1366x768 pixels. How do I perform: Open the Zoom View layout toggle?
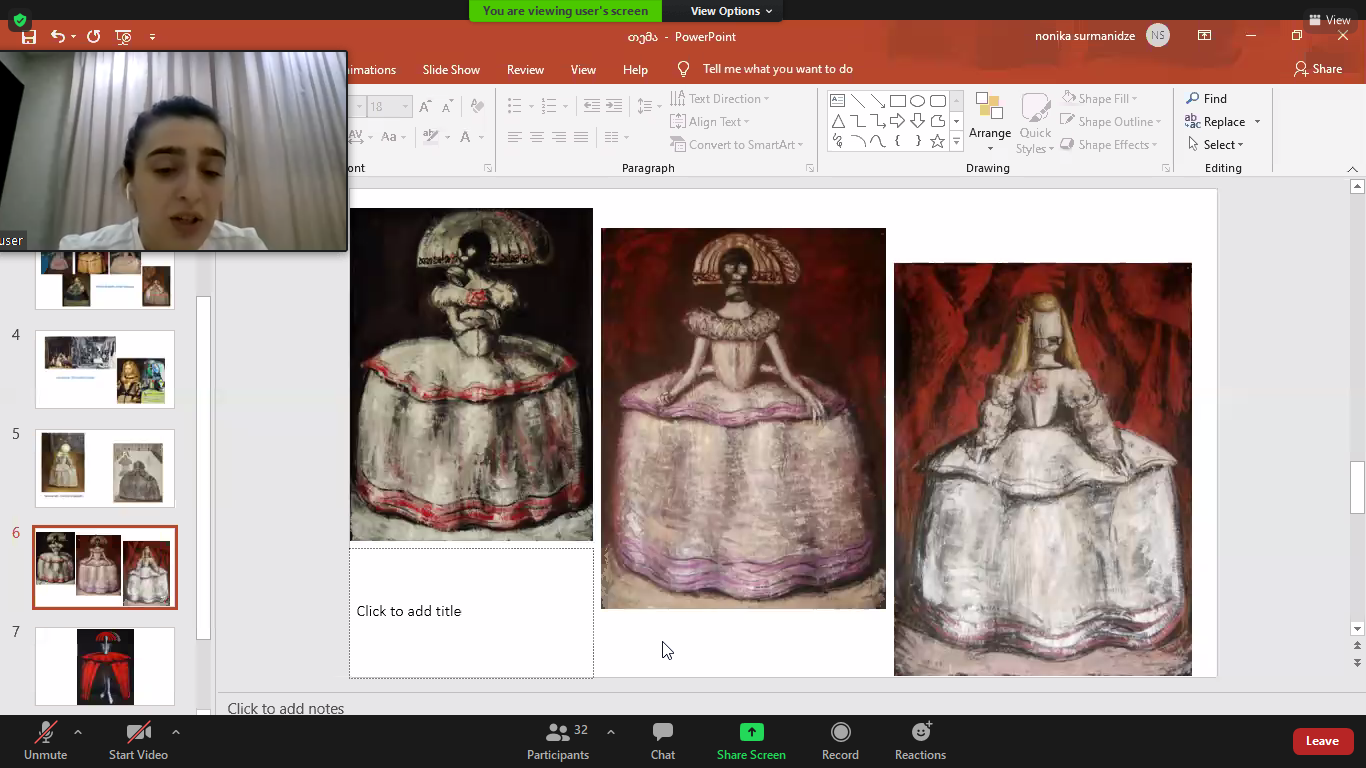pyautogui.click(x=1329, y=20)
